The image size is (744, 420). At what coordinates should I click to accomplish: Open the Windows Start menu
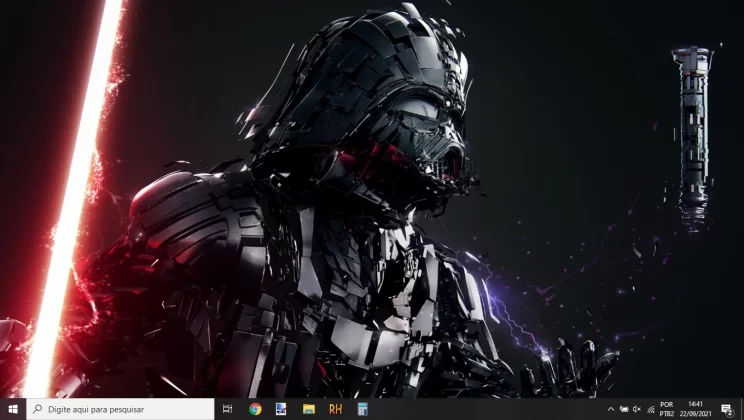pyautogui.click(x=13, y=409)
